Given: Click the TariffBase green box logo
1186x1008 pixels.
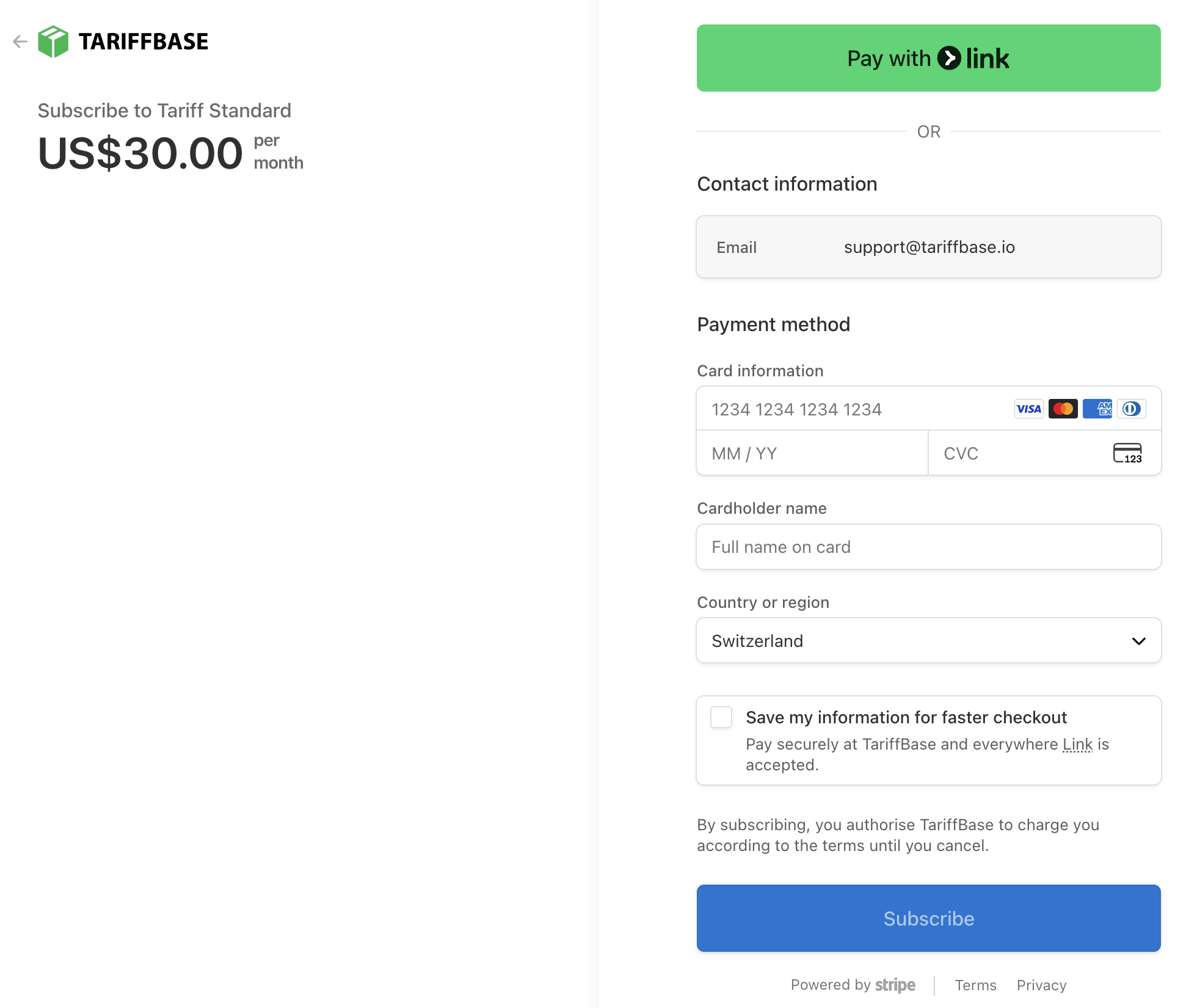Looking at the screenshot, I should click(x=53, y=42).
